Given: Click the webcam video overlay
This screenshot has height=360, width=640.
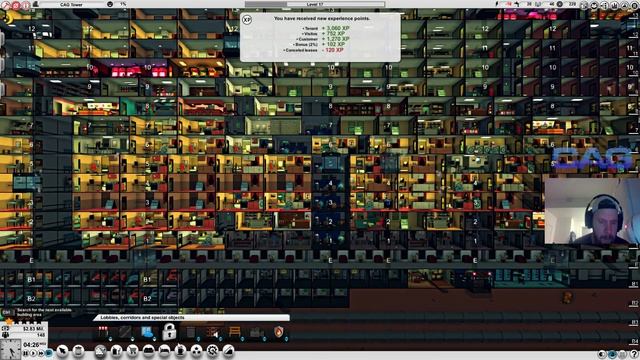Looking at the screenshot, I should [x=592, y=211].
